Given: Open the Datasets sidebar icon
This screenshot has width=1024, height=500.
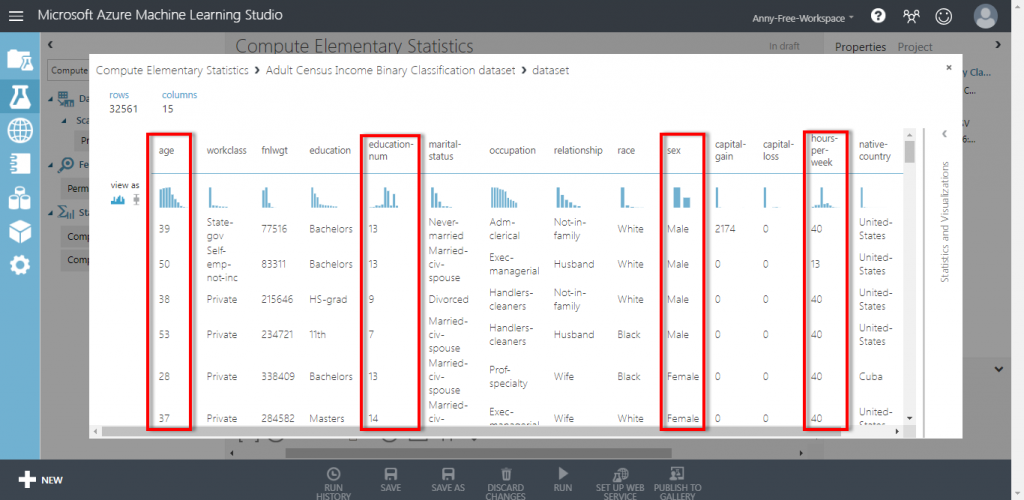Looking at the screenshot, I should tap(20, 198).
